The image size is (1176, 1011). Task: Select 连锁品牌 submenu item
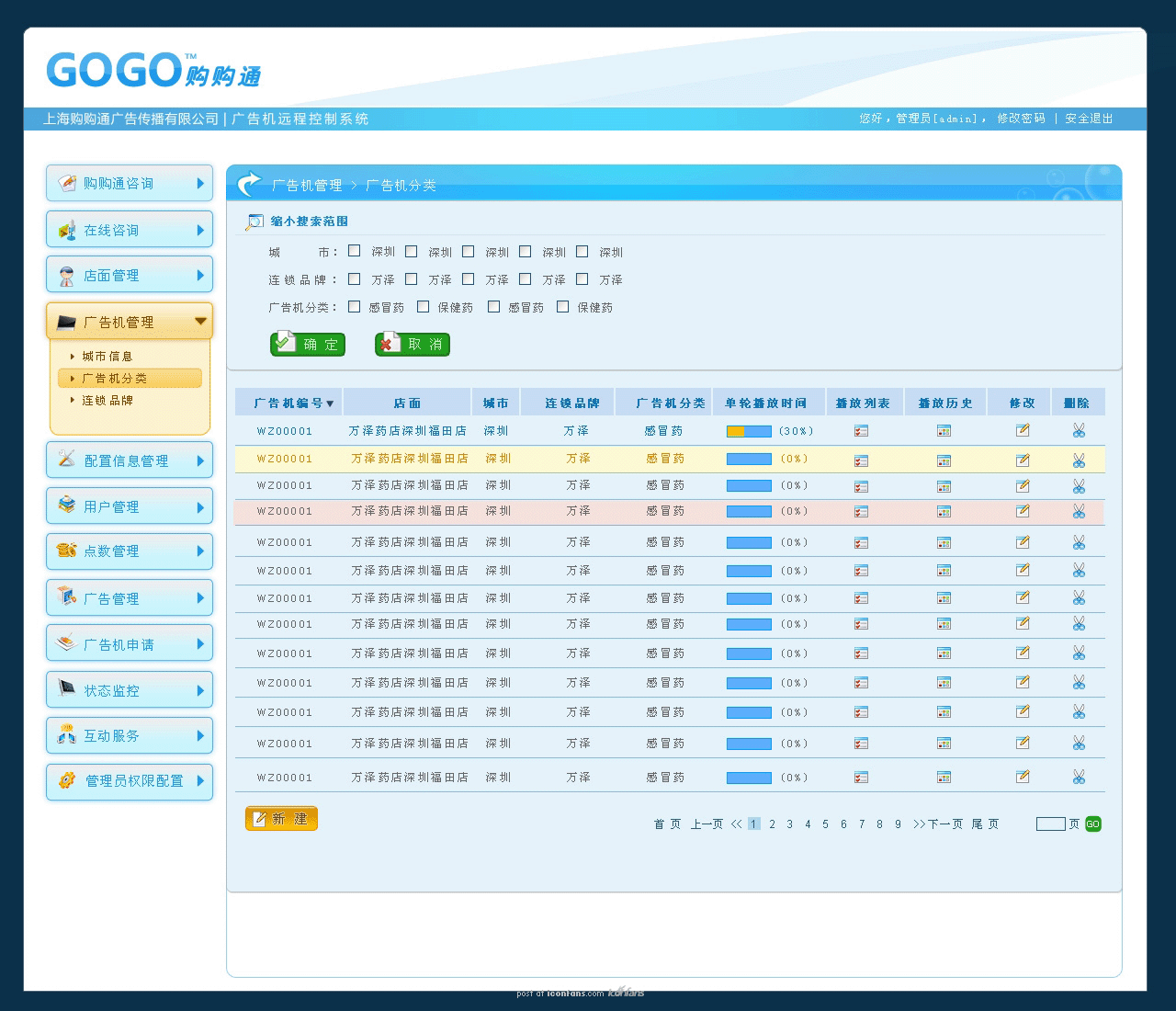click(107, 401)
